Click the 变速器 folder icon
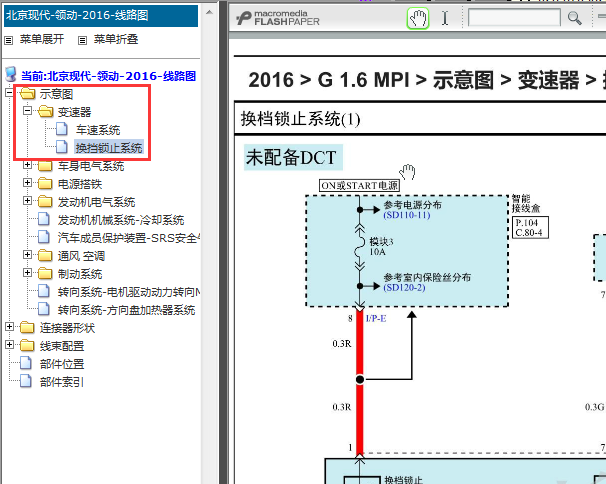The height and width of the screenshot is (484, 606). pos(46,112)
